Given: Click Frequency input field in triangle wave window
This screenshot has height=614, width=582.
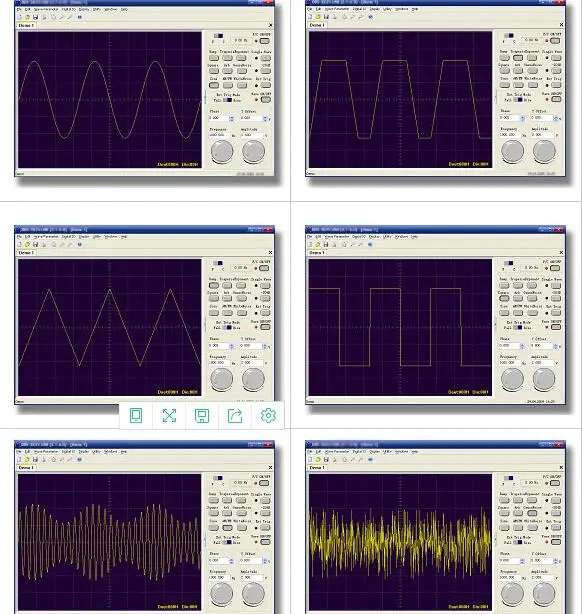Looking at the screenshot, I should (220, 363).
